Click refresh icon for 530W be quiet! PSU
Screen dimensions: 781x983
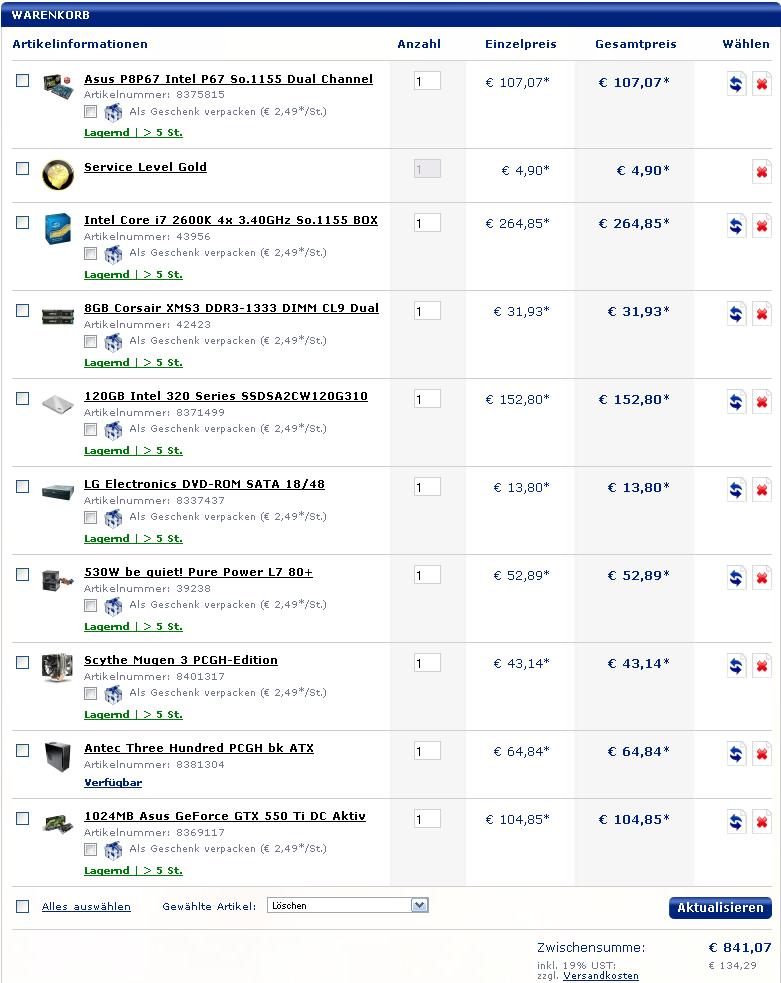point(736,578)
